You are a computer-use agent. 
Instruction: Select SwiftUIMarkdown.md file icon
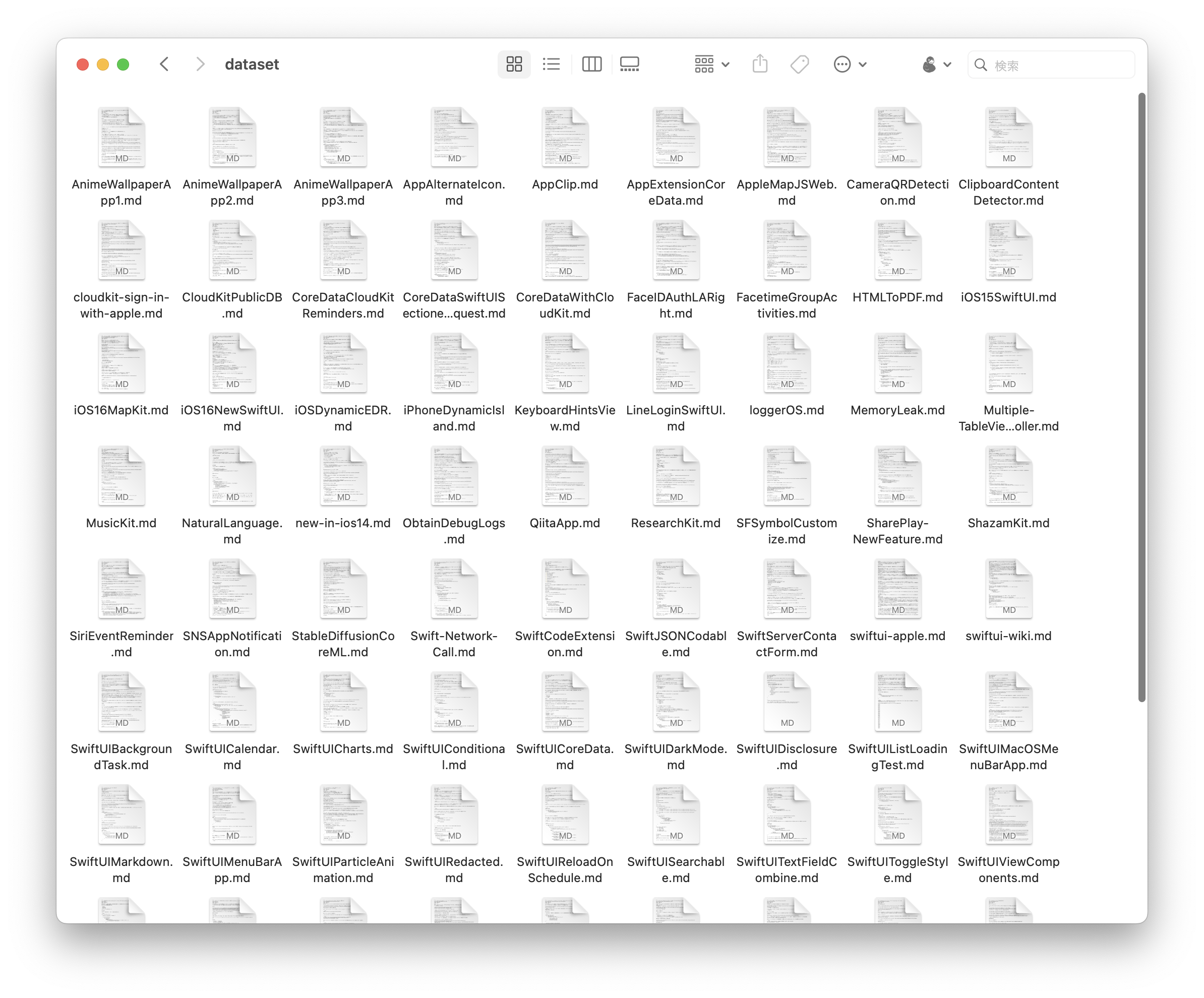(122, 815)
